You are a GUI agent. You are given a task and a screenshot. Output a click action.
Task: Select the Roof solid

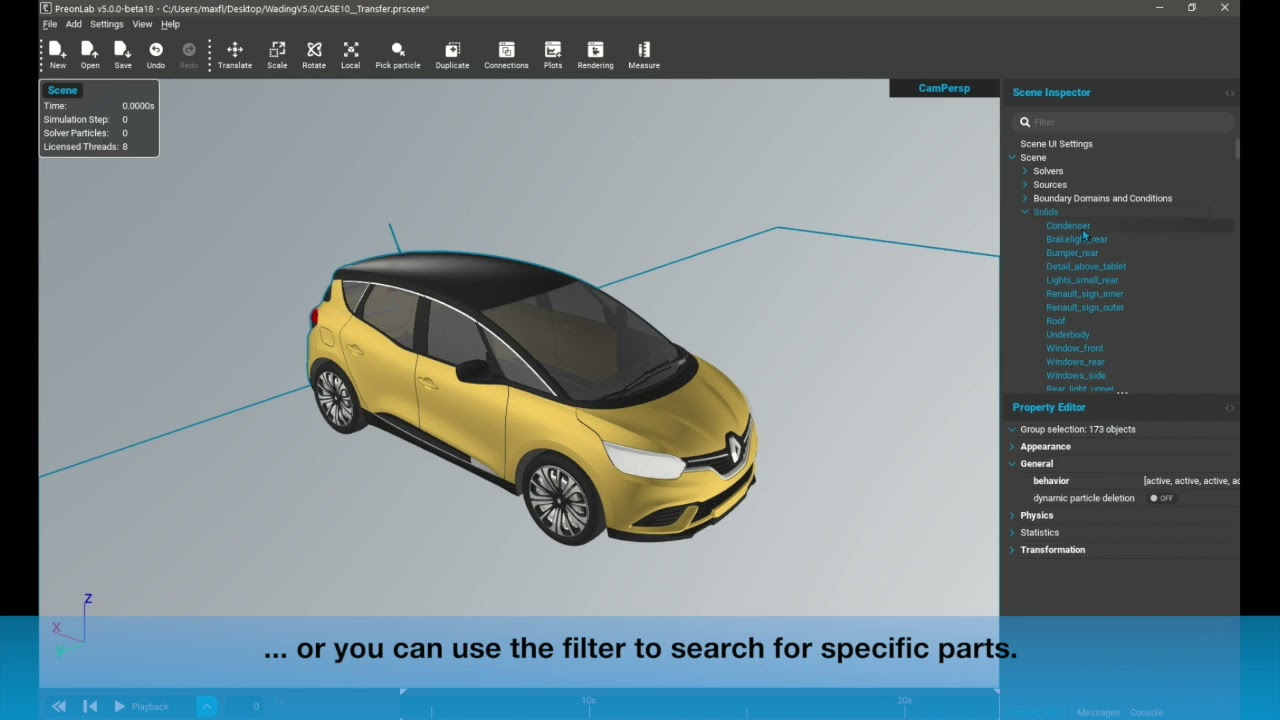(1055, 321)
